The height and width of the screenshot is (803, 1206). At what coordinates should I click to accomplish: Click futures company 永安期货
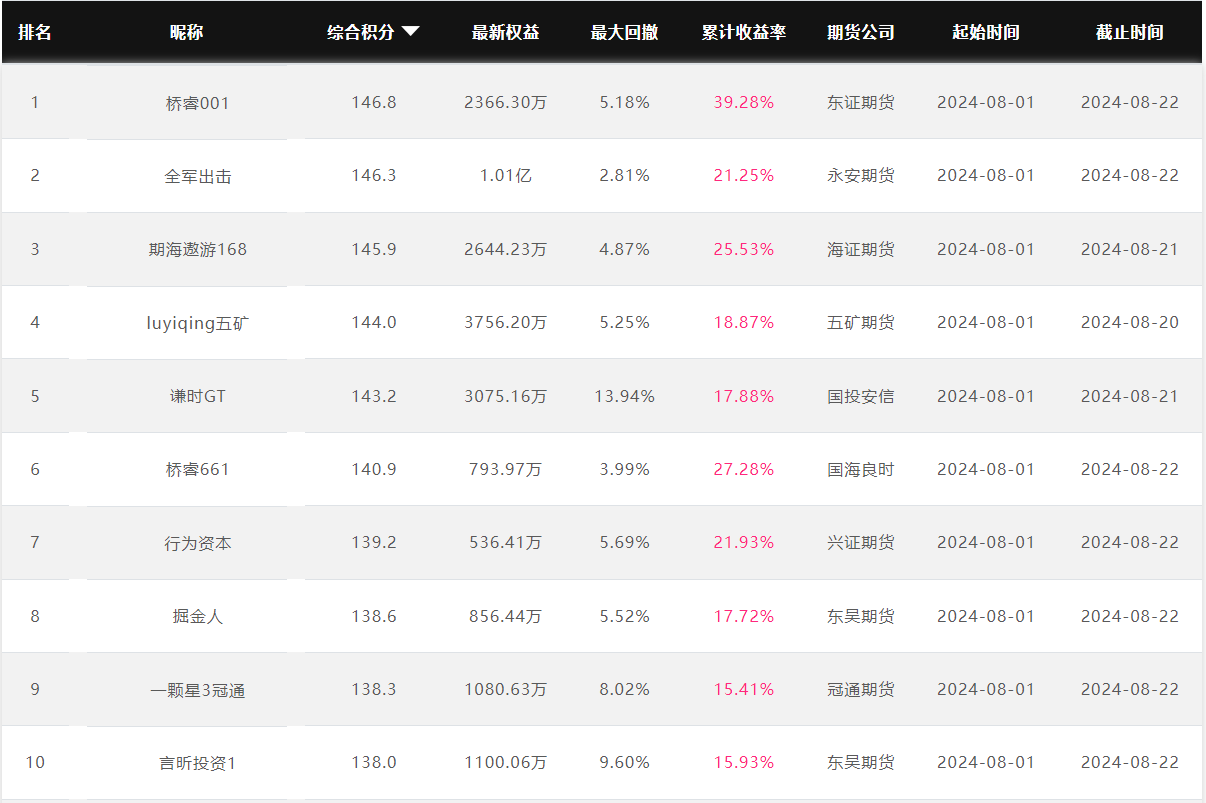861,176
